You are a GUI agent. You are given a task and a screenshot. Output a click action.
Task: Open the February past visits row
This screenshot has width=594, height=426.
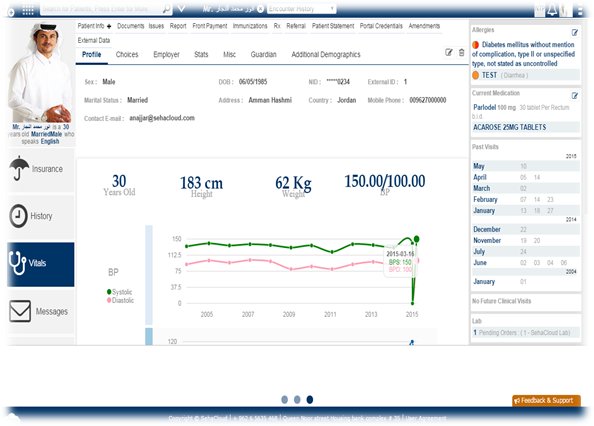pyautogui.click(x=525, y=200)
